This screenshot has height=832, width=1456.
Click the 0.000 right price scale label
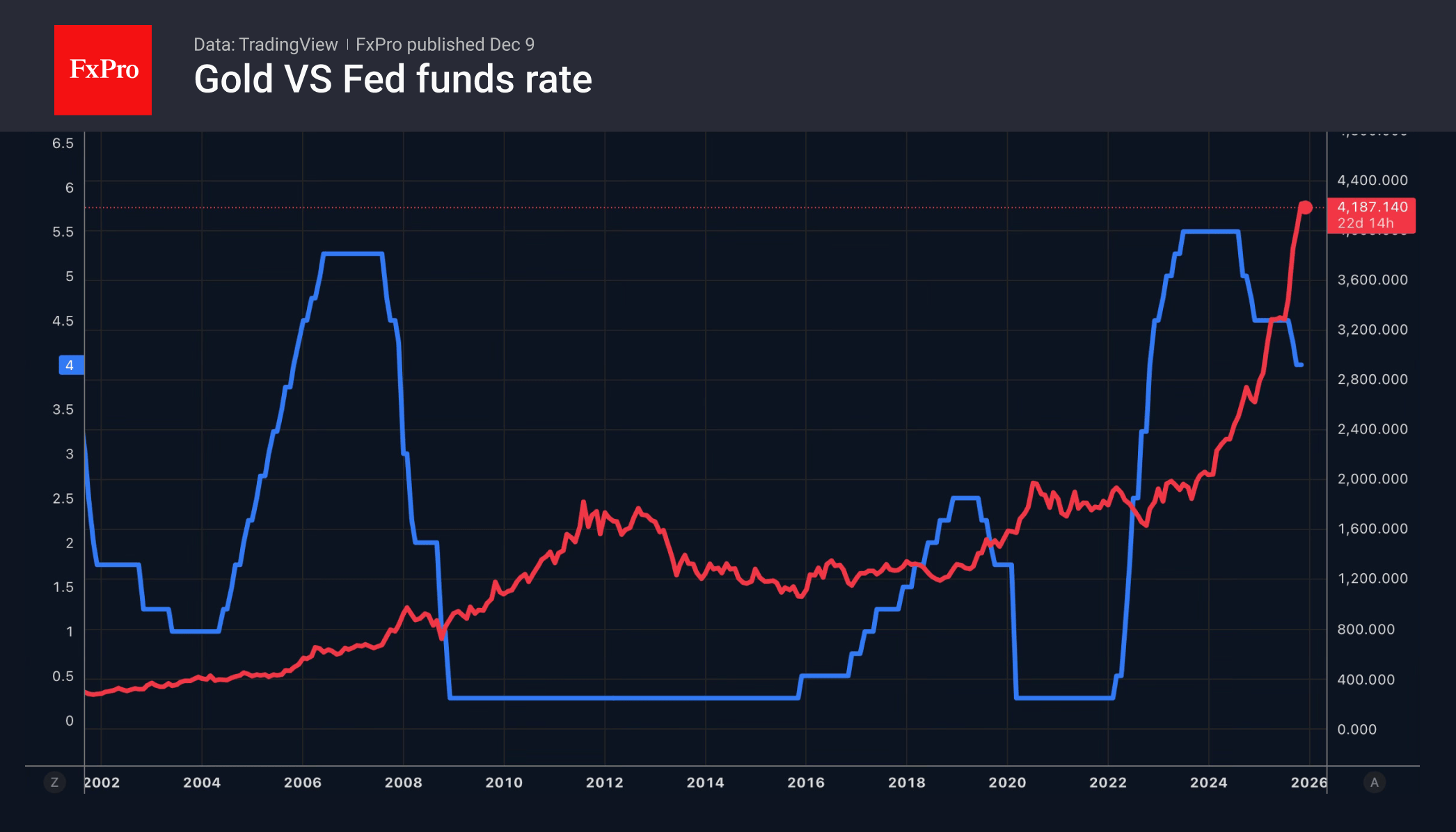click(x=1356, y=730)
